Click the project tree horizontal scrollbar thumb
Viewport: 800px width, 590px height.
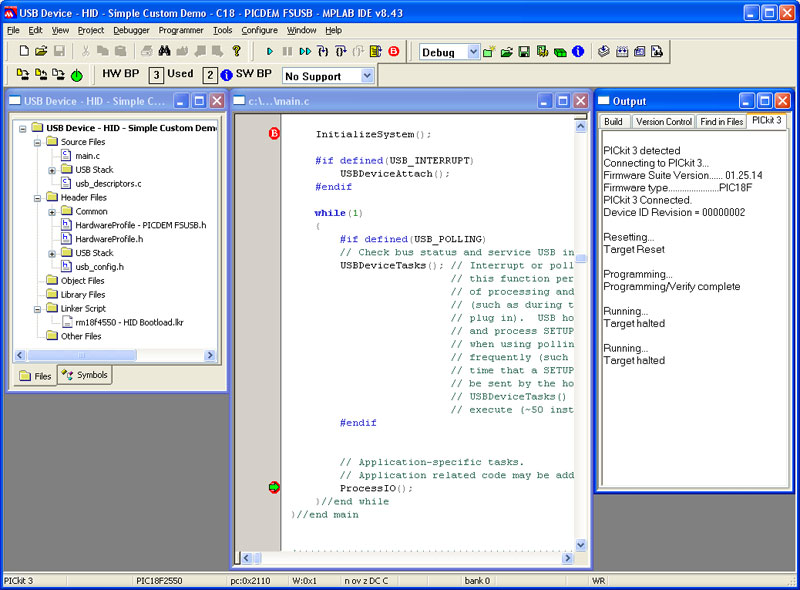point(82,355)
